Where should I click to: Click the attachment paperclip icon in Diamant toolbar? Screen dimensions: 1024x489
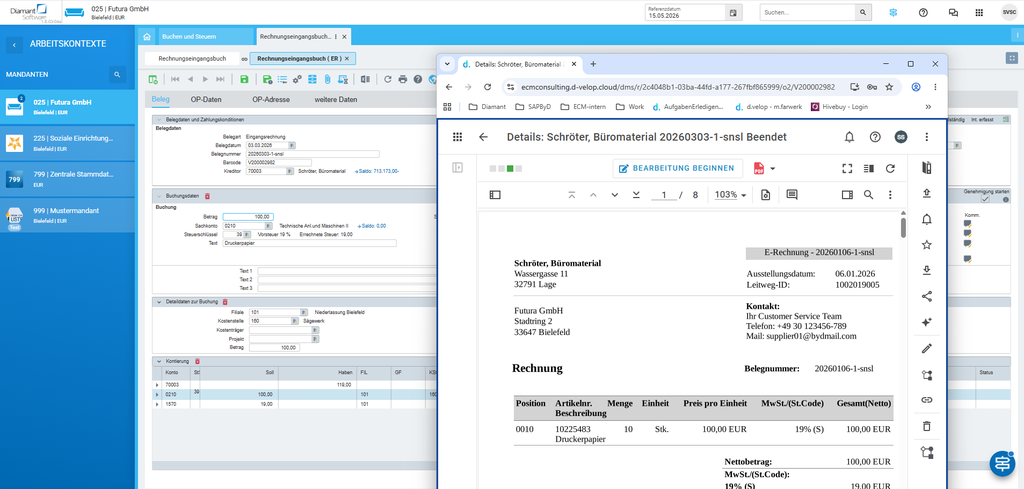(x=327, y=79)
